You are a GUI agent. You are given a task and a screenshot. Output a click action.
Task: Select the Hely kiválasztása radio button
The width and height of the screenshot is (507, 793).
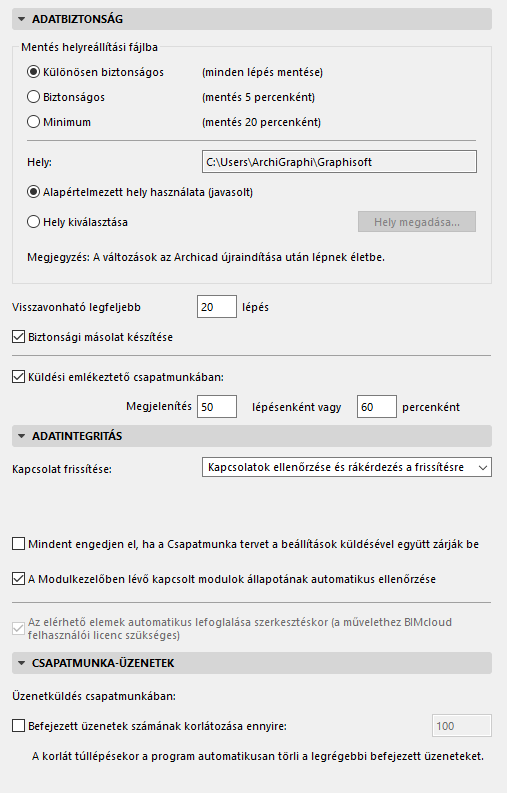pyautogui.click(x=33, y=222)
